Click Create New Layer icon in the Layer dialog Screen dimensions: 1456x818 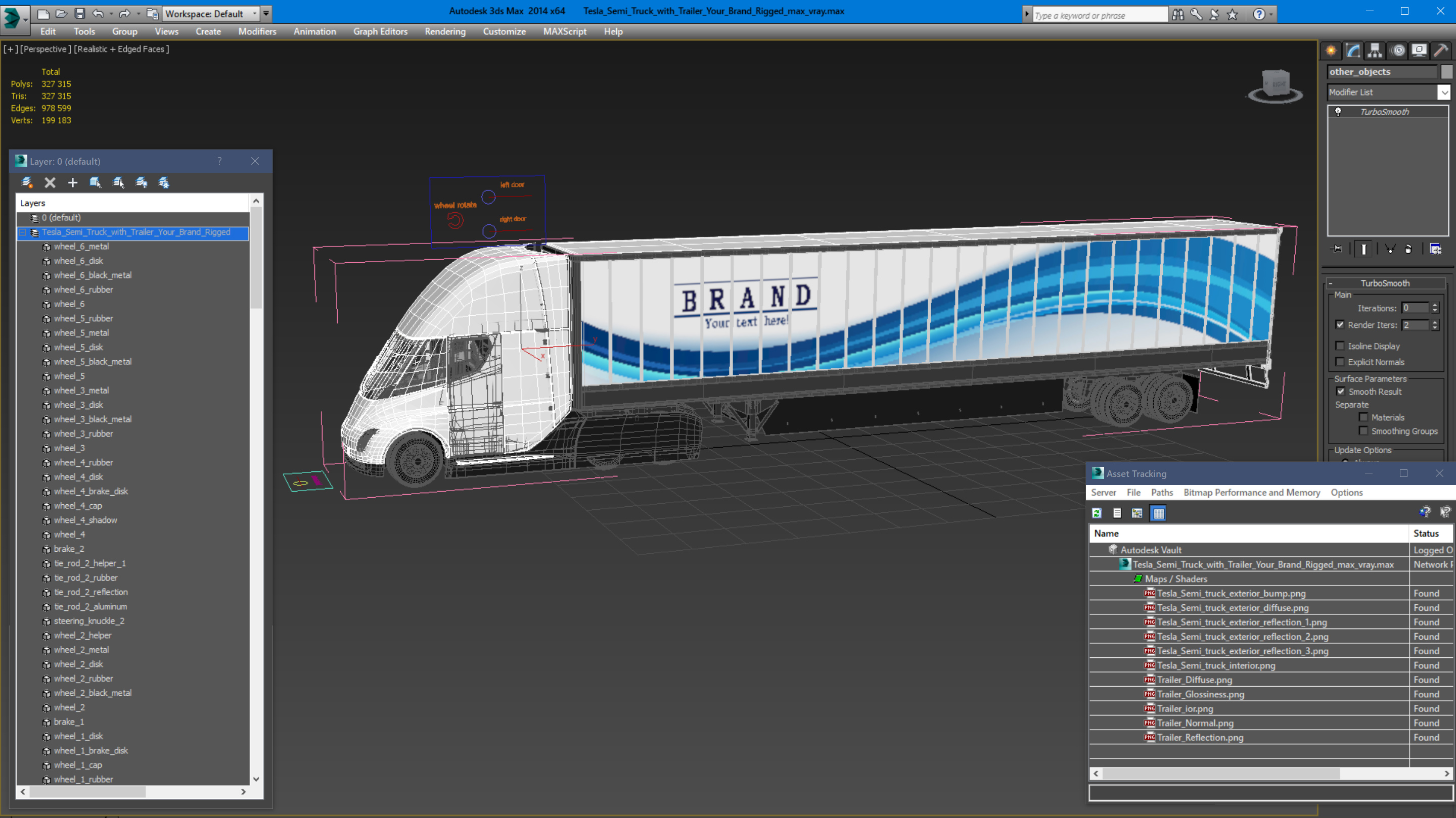click(x=27, y=182)
